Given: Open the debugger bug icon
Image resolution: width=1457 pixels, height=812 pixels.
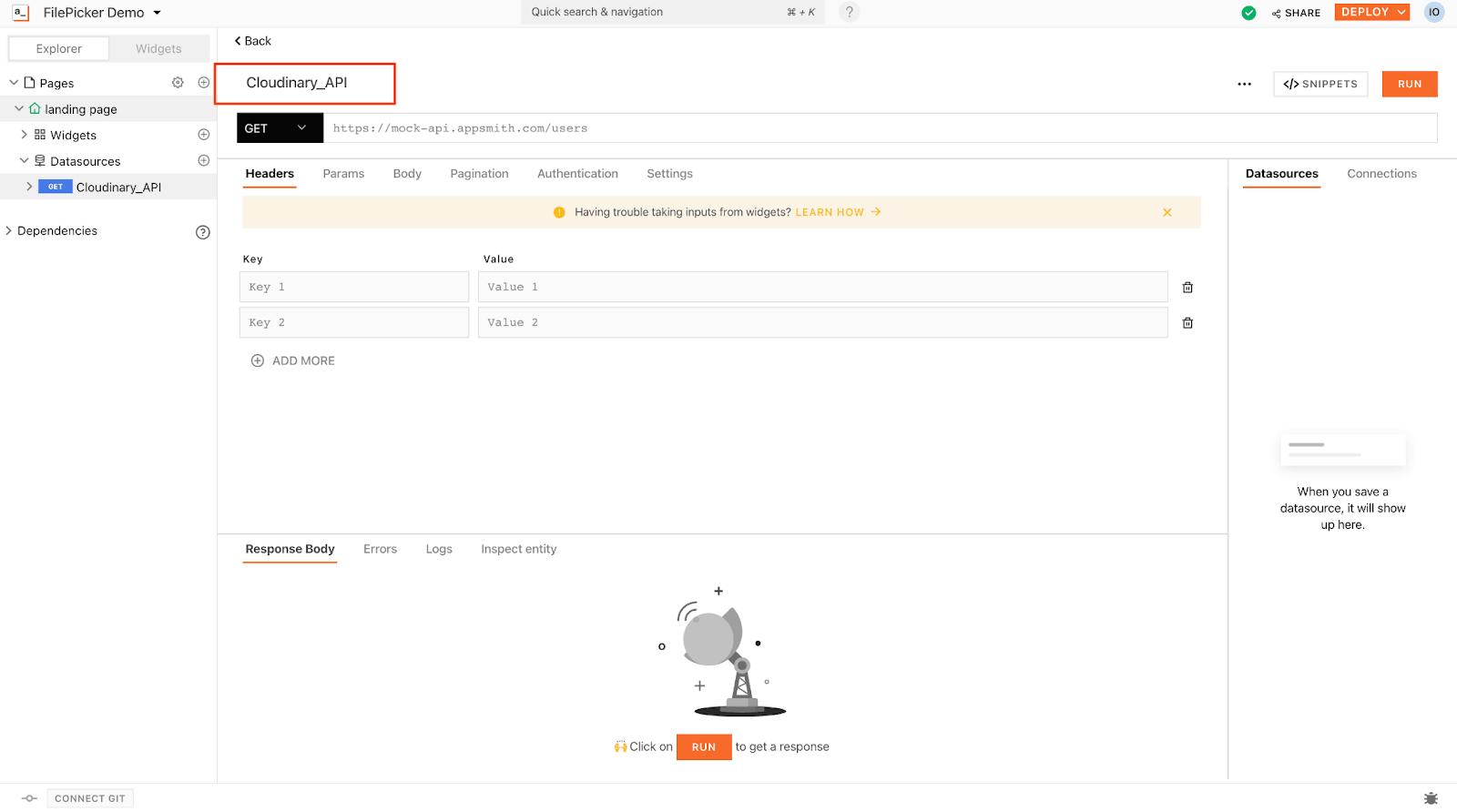Looking at the screenshot, I should [1431, 798].
